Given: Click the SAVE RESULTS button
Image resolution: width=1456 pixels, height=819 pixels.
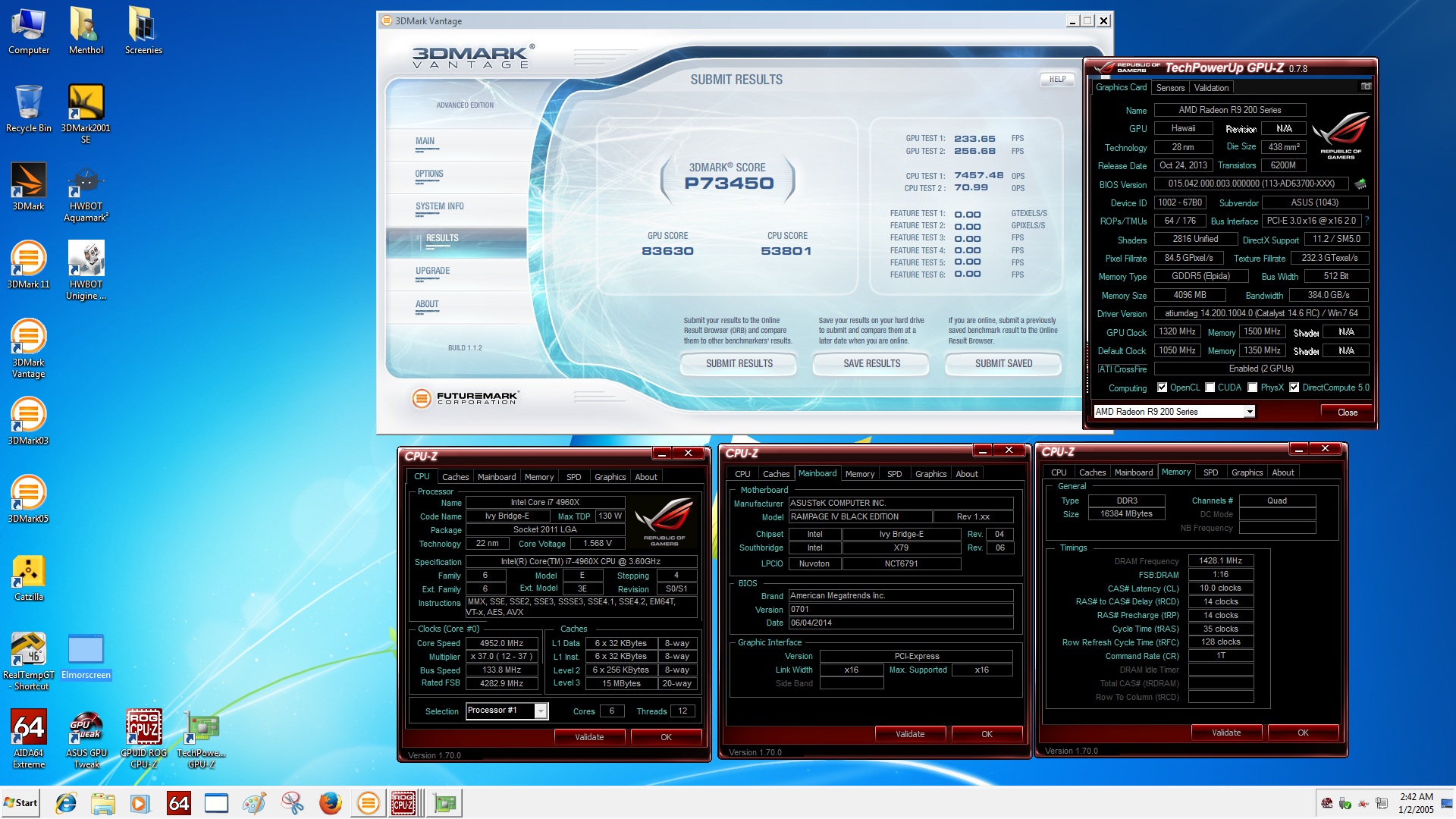Looking at the screenshot, I should coord(871,364).
